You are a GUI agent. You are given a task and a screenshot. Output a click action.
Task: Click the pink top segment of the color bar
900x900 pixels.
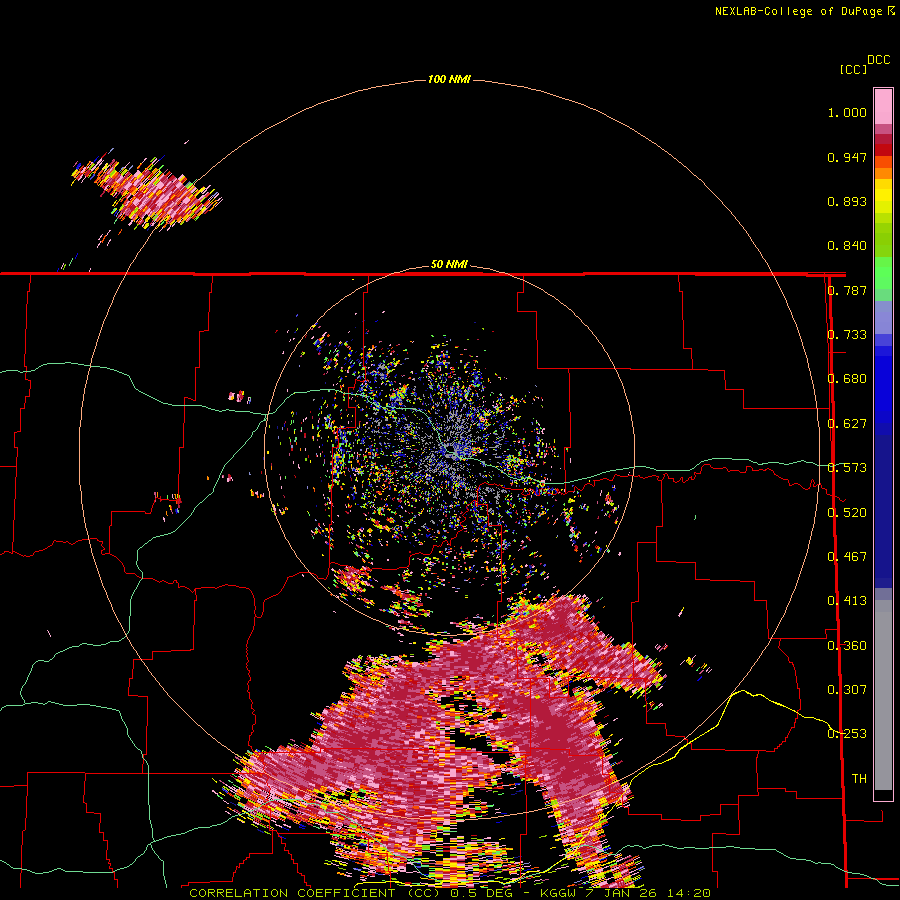point(883,106)
